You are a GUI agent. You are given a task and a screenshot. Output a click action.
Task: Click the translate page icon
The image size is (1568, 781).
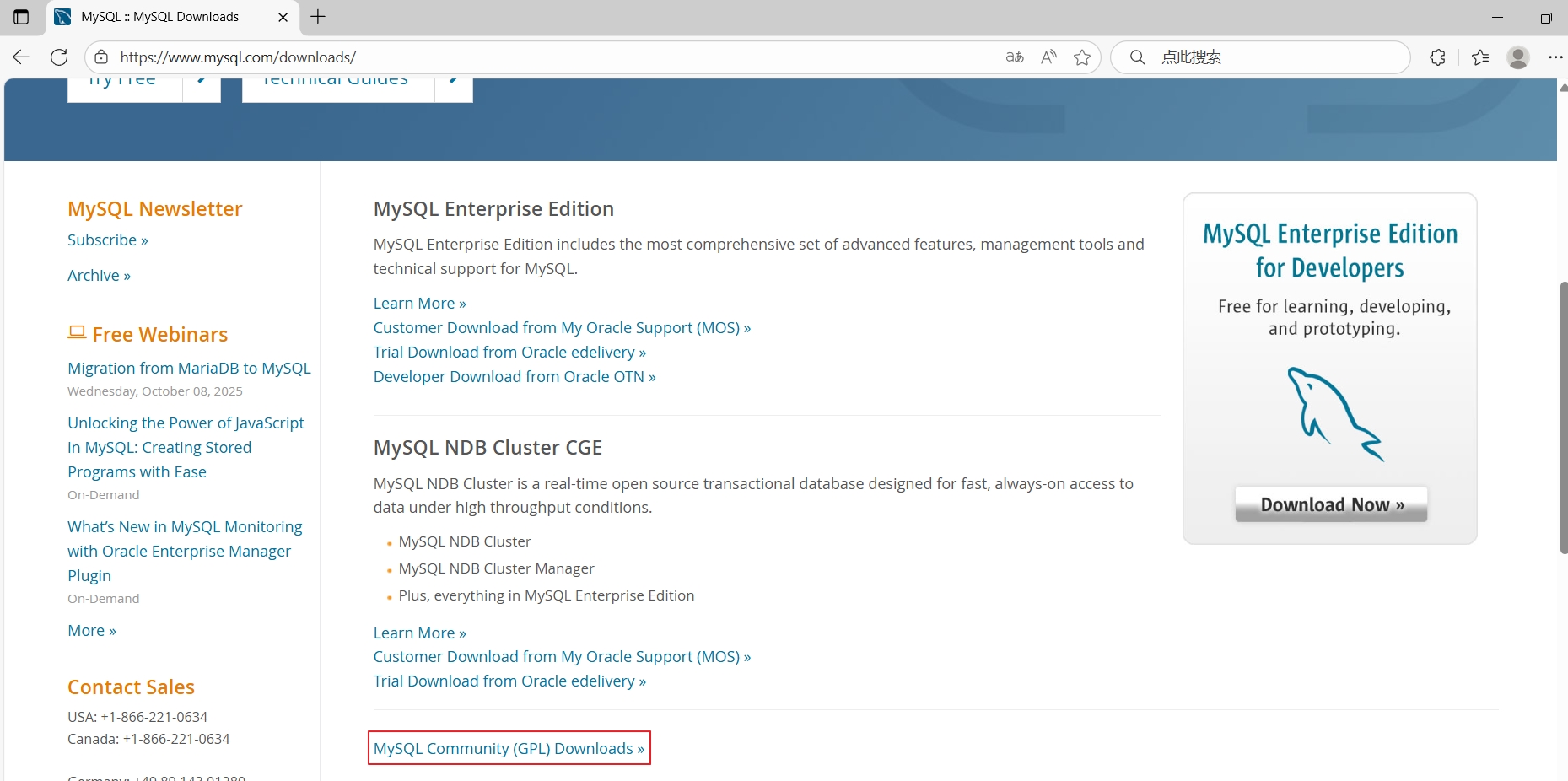coord(1015,57)
